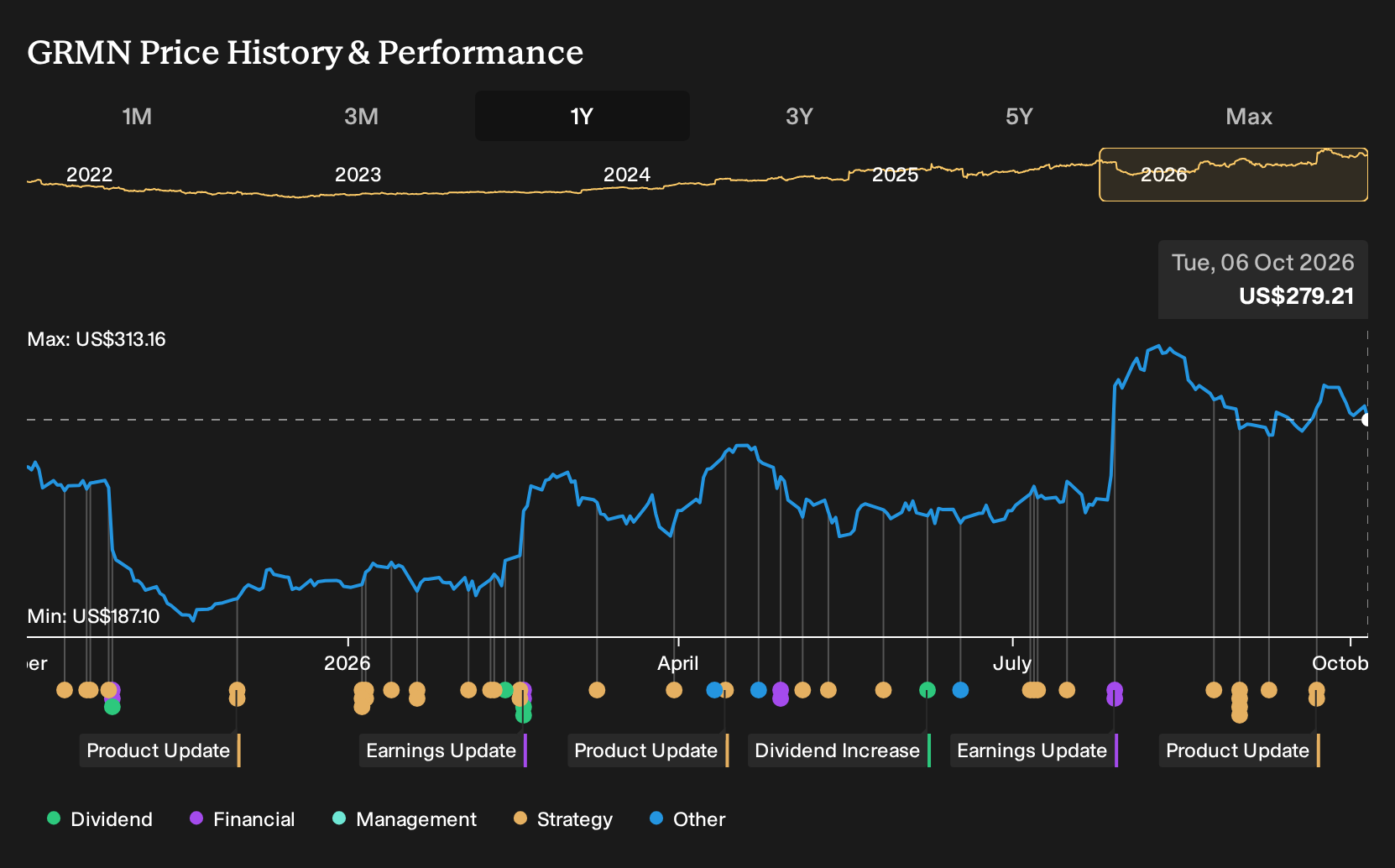Open the Earnings Update label left of April

point(443,750)
